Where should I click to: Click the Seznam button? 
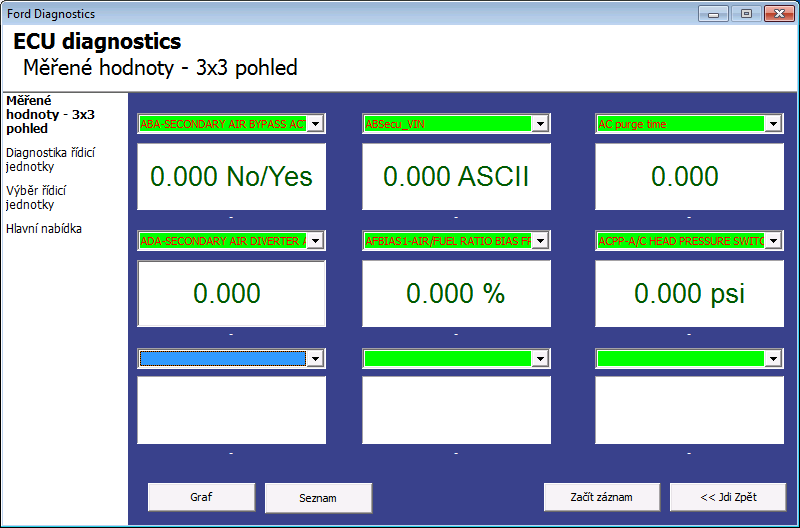pyautogui.click(x=318, y=498)
